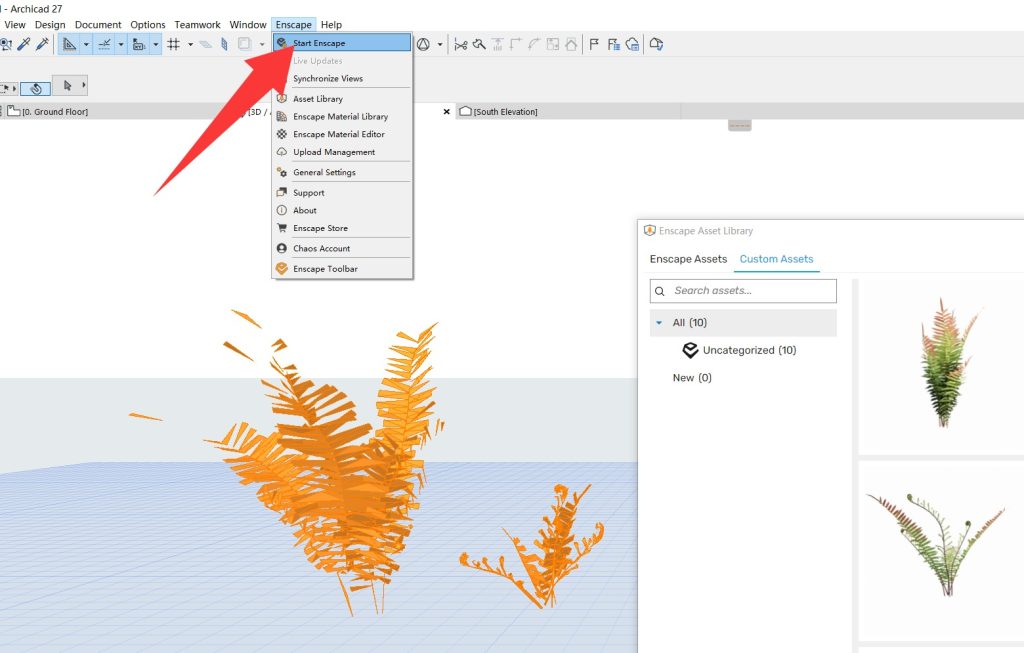Click the scissors trim tool icon
Screen dimensions: 1024x653
(461, 44)
